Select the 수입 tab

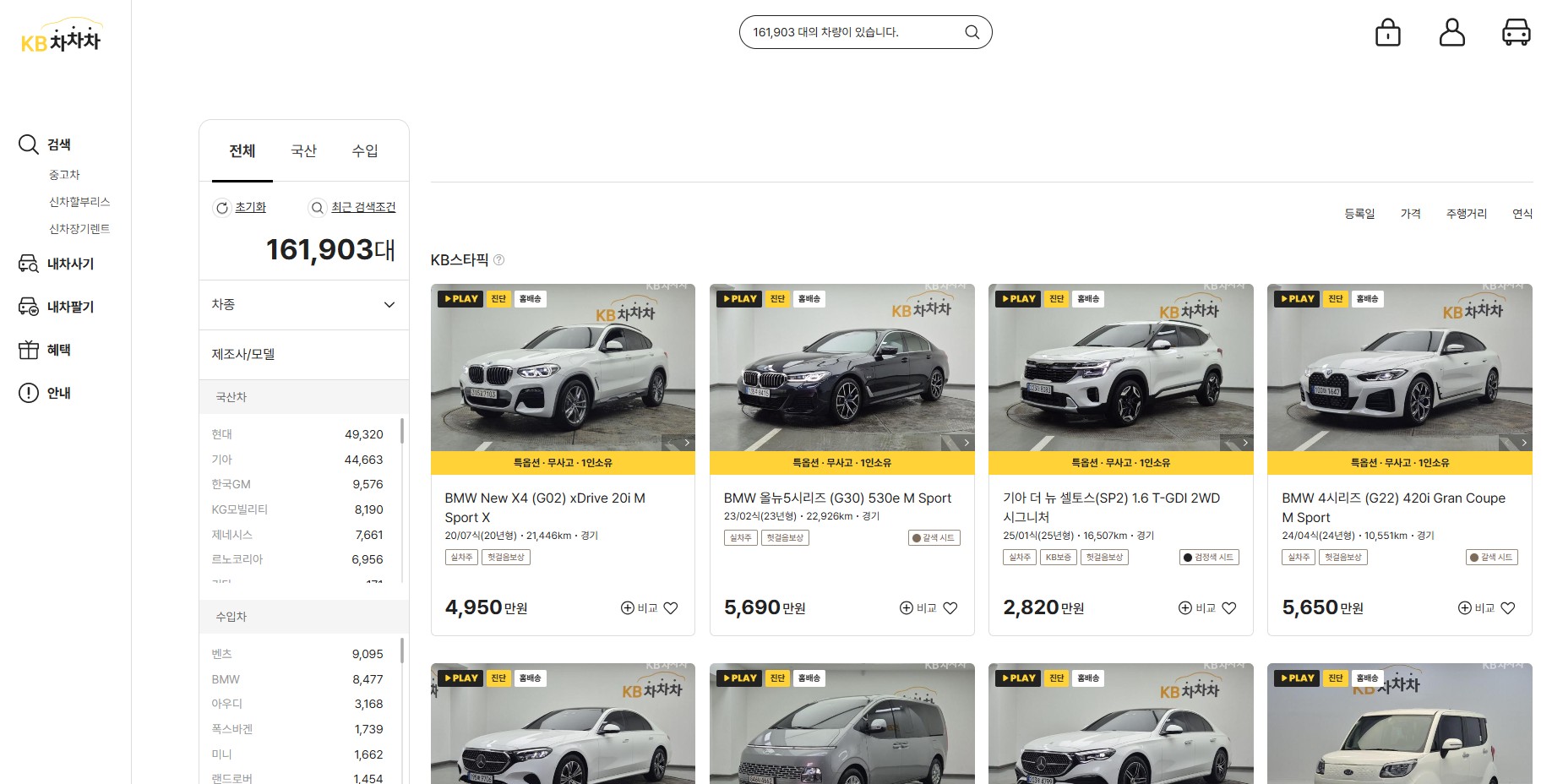pyautogui.click(x=365, y=151)
